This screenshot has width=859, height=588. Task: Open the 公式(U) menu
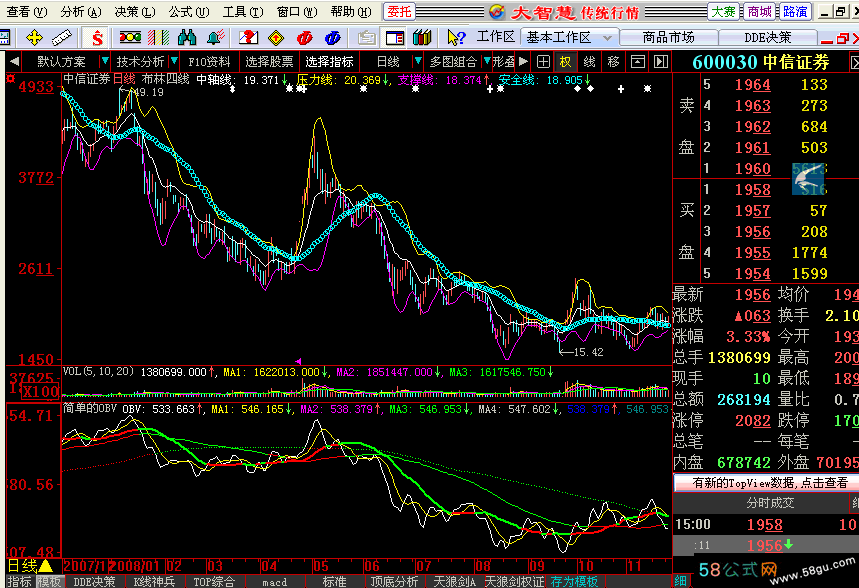pos(189,12)
